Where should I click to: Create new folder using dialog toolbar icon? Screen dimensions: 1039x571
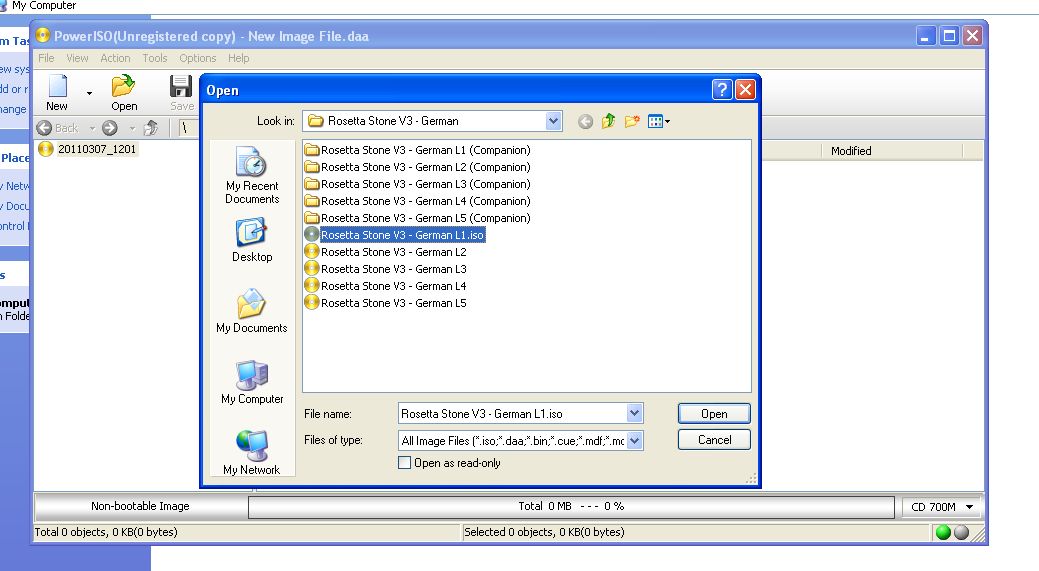631,121
